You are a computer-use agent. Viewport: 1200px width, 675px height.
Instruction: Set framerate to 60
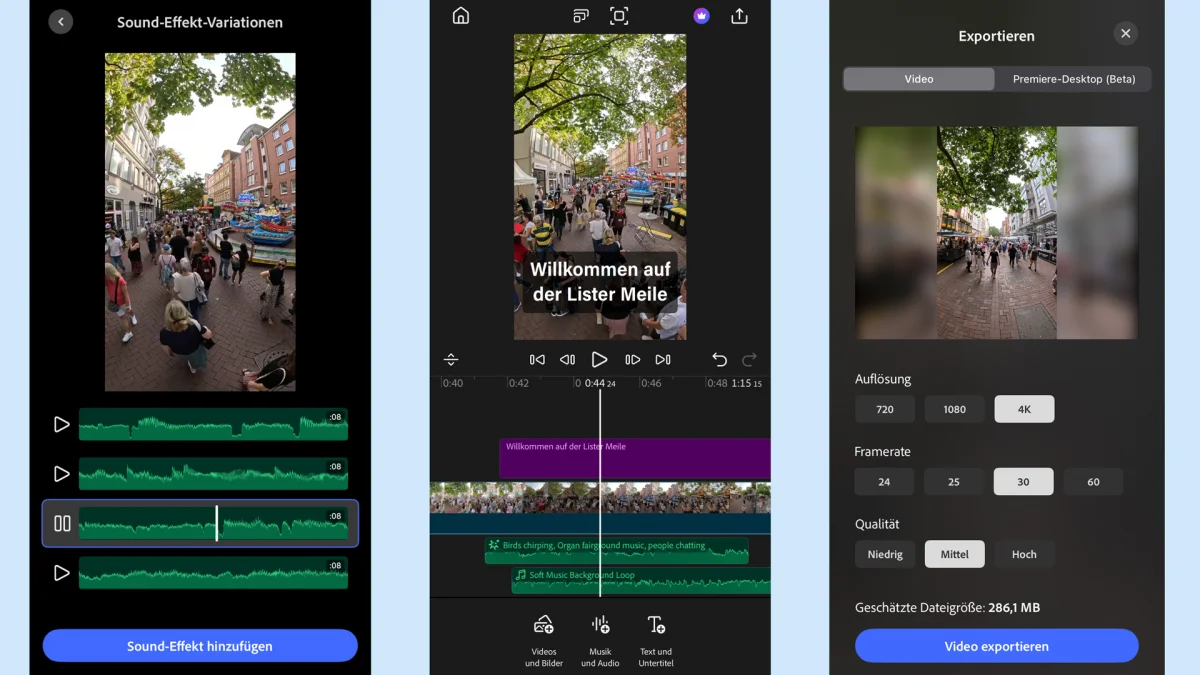pos(1093,482)
